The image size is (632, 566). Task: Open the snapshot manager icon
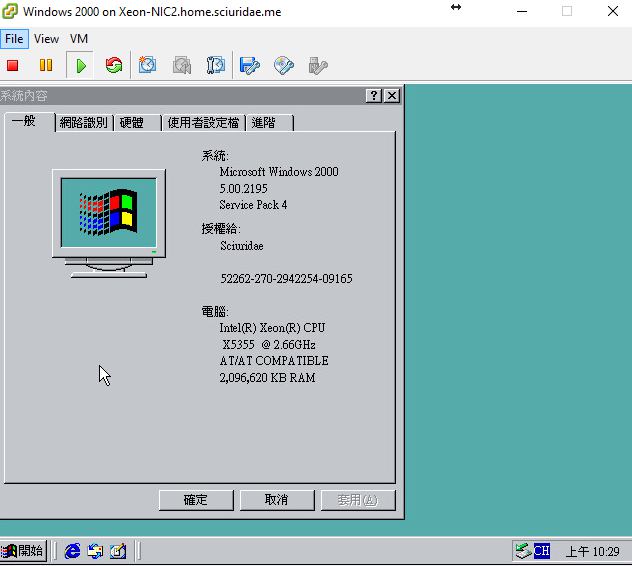216,65
